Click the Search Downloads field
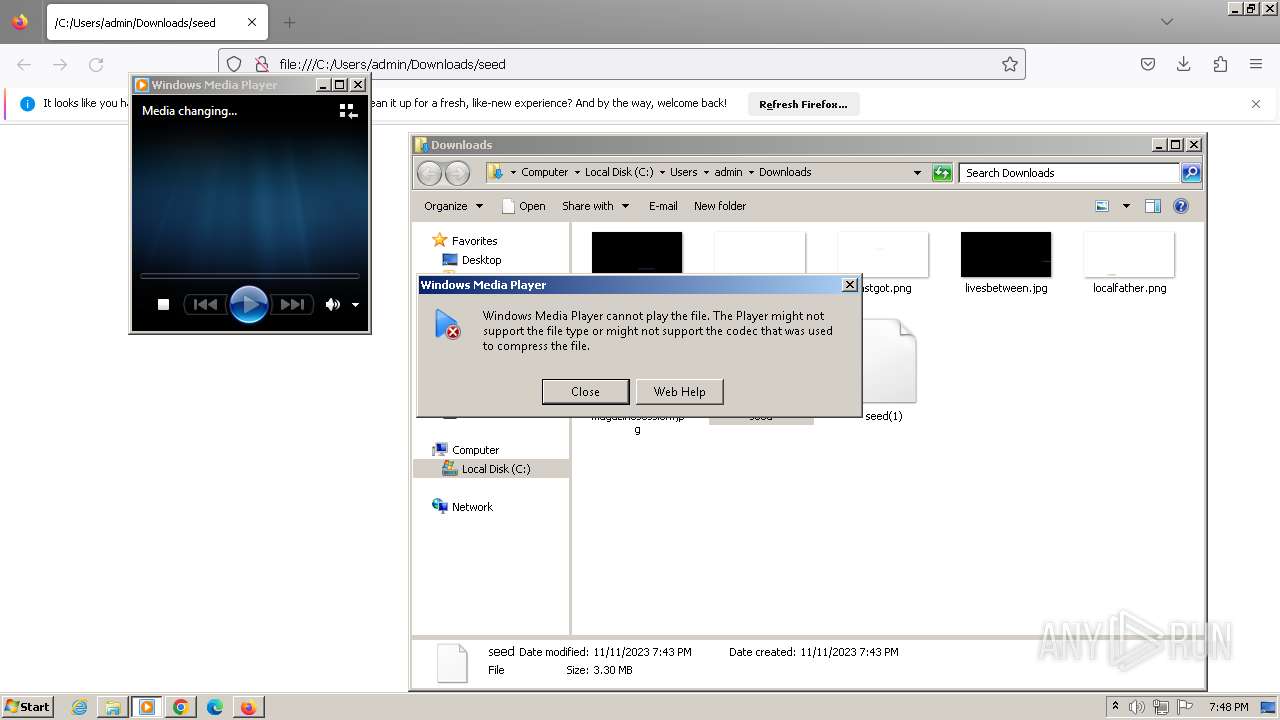Image resolution: width=1280 pixels, height=720 pixels. [x=1069, y=173]
